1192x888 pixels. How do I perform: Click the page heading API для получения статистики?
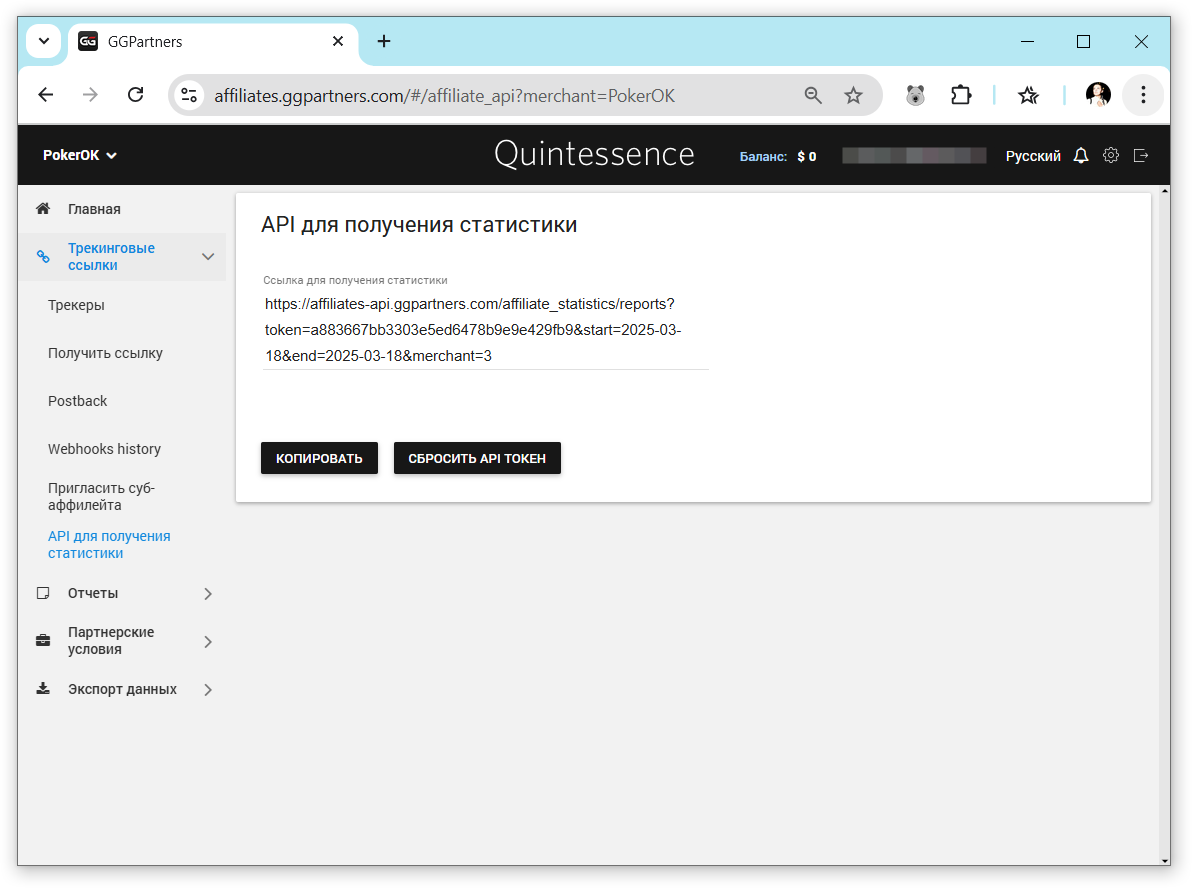pos(419,225)
